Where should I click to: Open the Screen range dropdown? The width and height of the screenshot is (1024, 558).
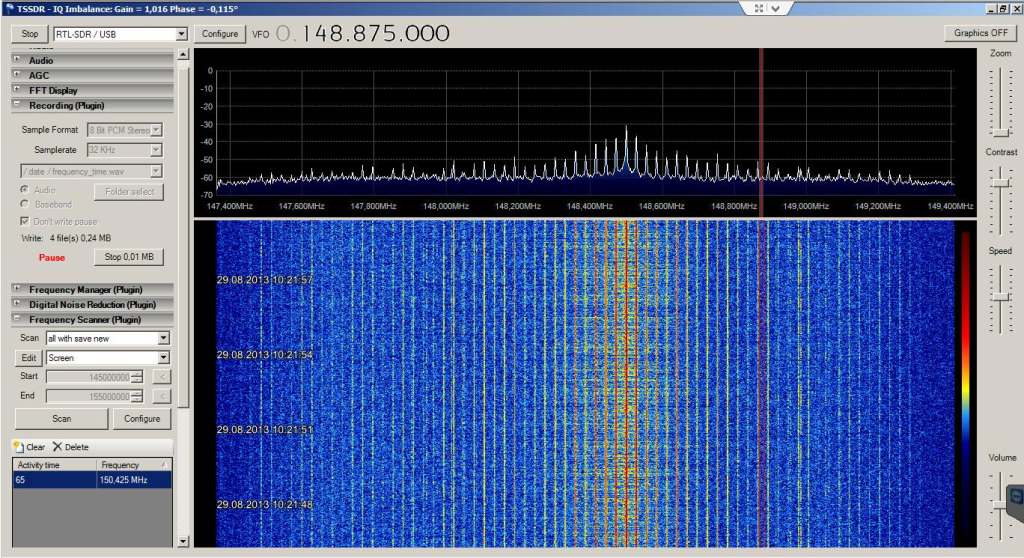point(163,358)
